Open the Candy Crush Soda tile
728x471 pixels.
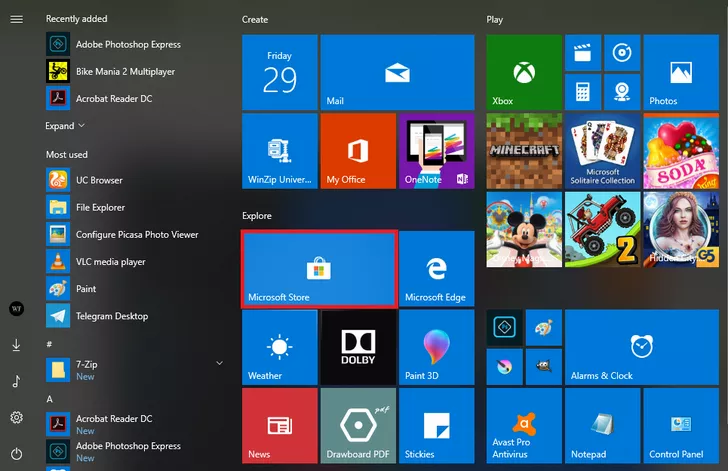tap(681, 151)
